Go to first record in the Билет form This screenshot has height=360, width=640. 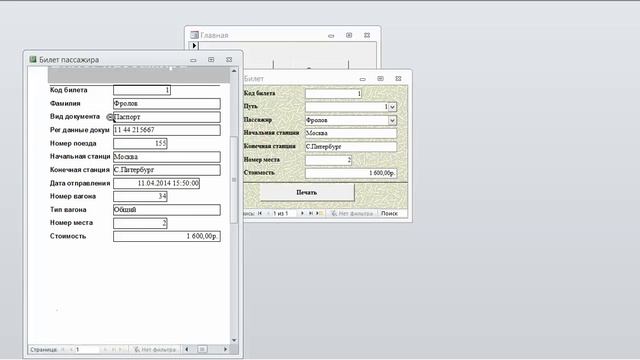point(260,213)
